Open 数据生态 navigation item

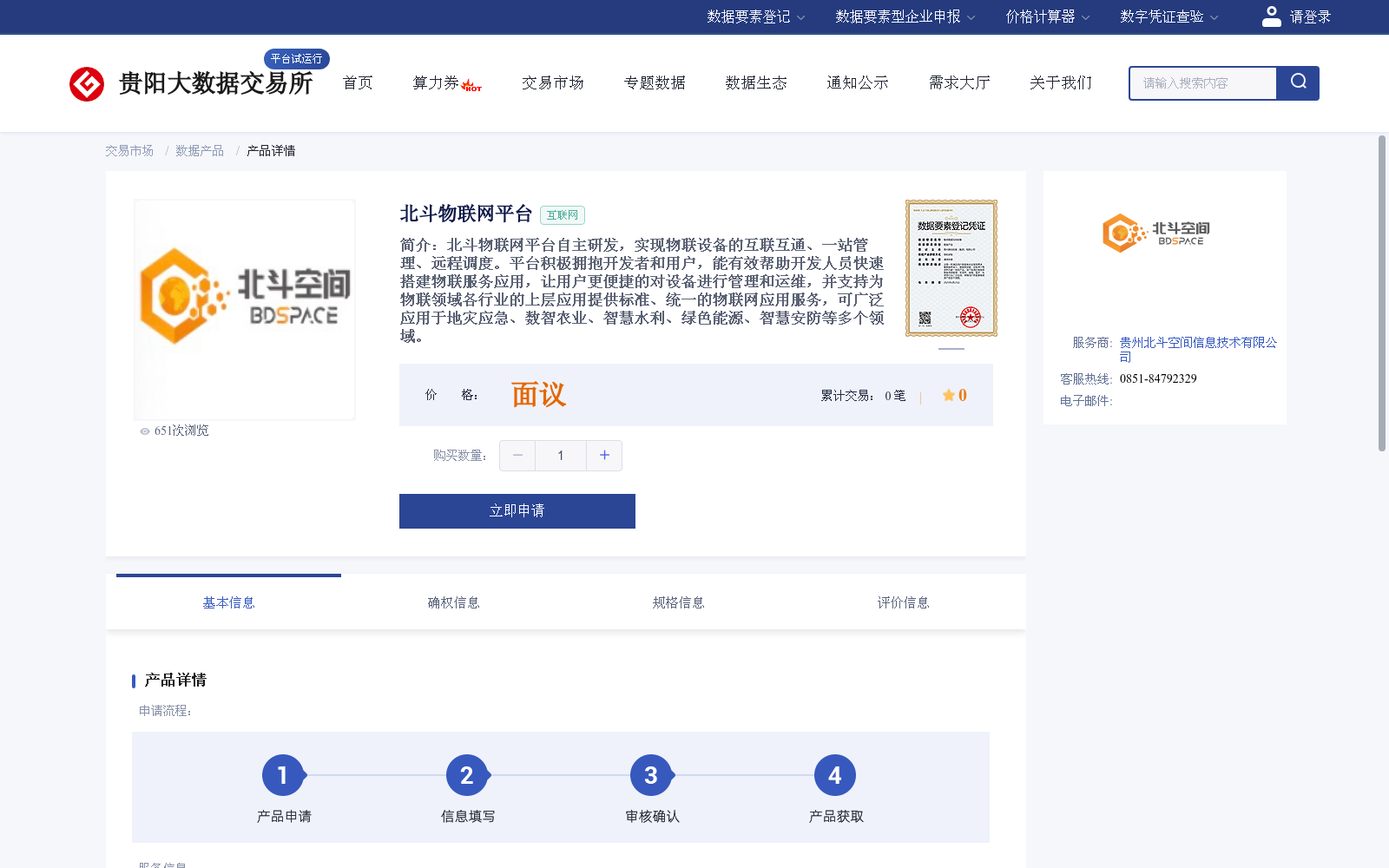click(x=756, y=82)
